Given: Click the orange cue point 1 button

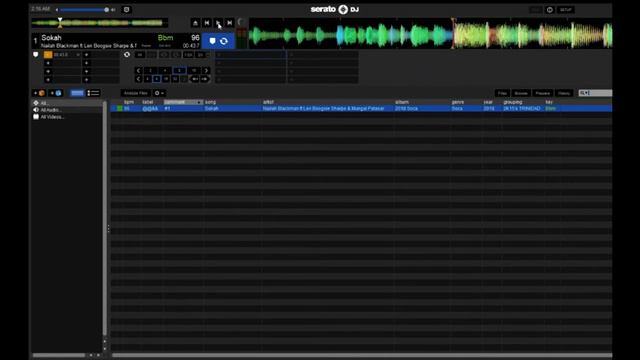Looking at the screenshot, I should (x=48, y=54).
